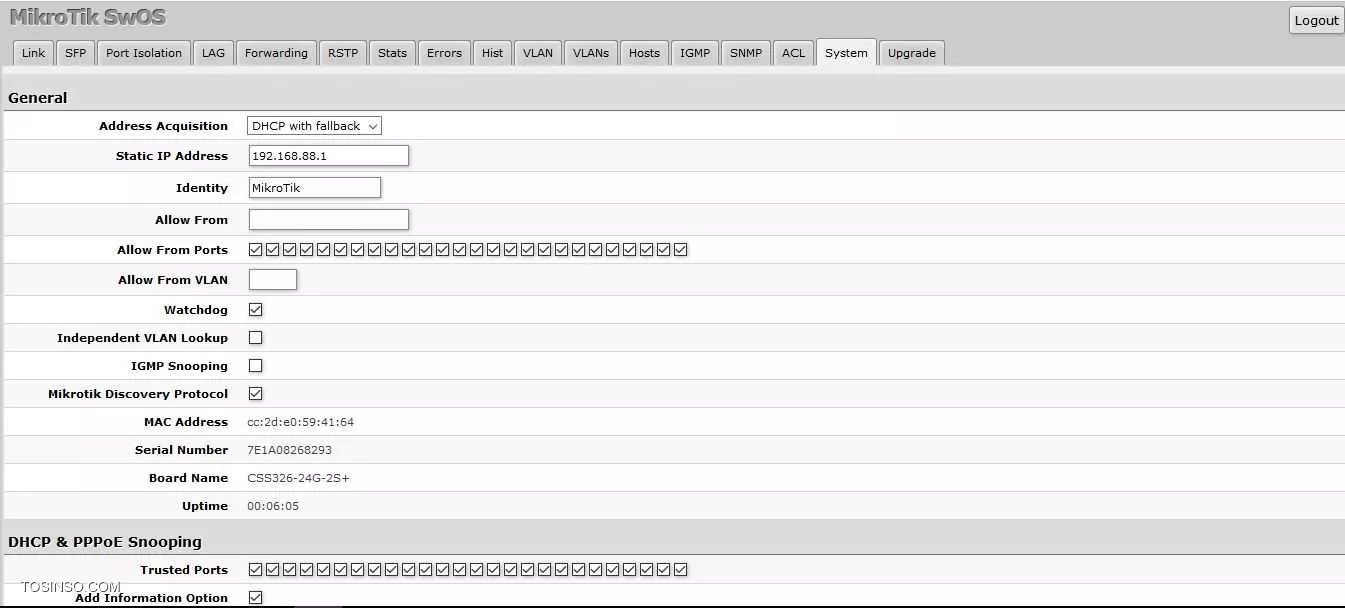Open the Address Acquisition dropdown
The image size is (1345, 608).
click(x=314, y=126)
